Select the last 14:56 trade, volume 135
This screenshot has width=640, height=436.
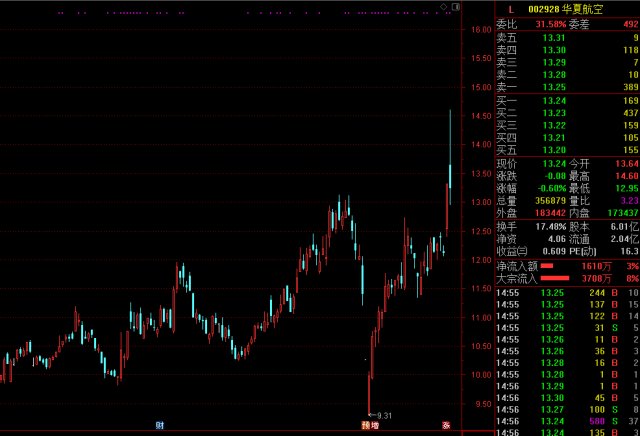coord(567,432)
